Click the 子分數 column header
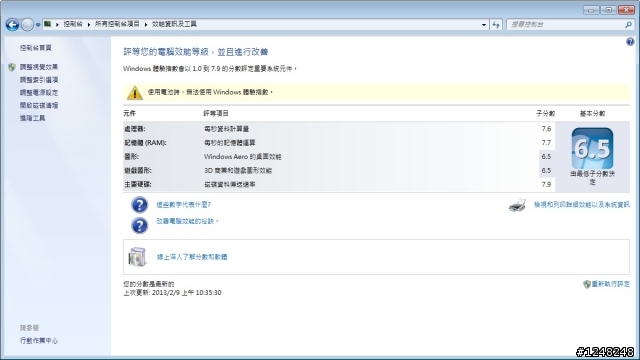The width and height of the screenshot is (640, 360). coord(545,113)
